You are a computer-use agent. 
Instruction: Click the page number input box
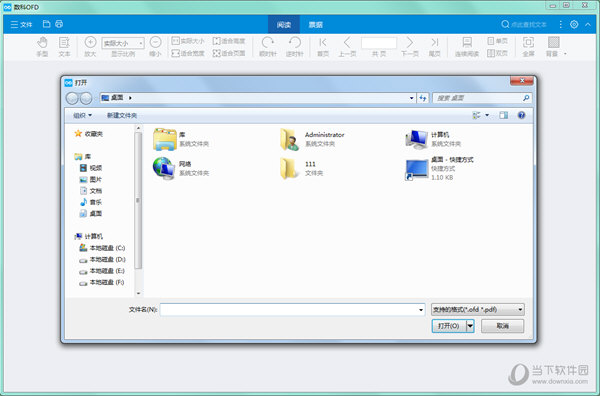pyautogui.click(x=379, y=43)
